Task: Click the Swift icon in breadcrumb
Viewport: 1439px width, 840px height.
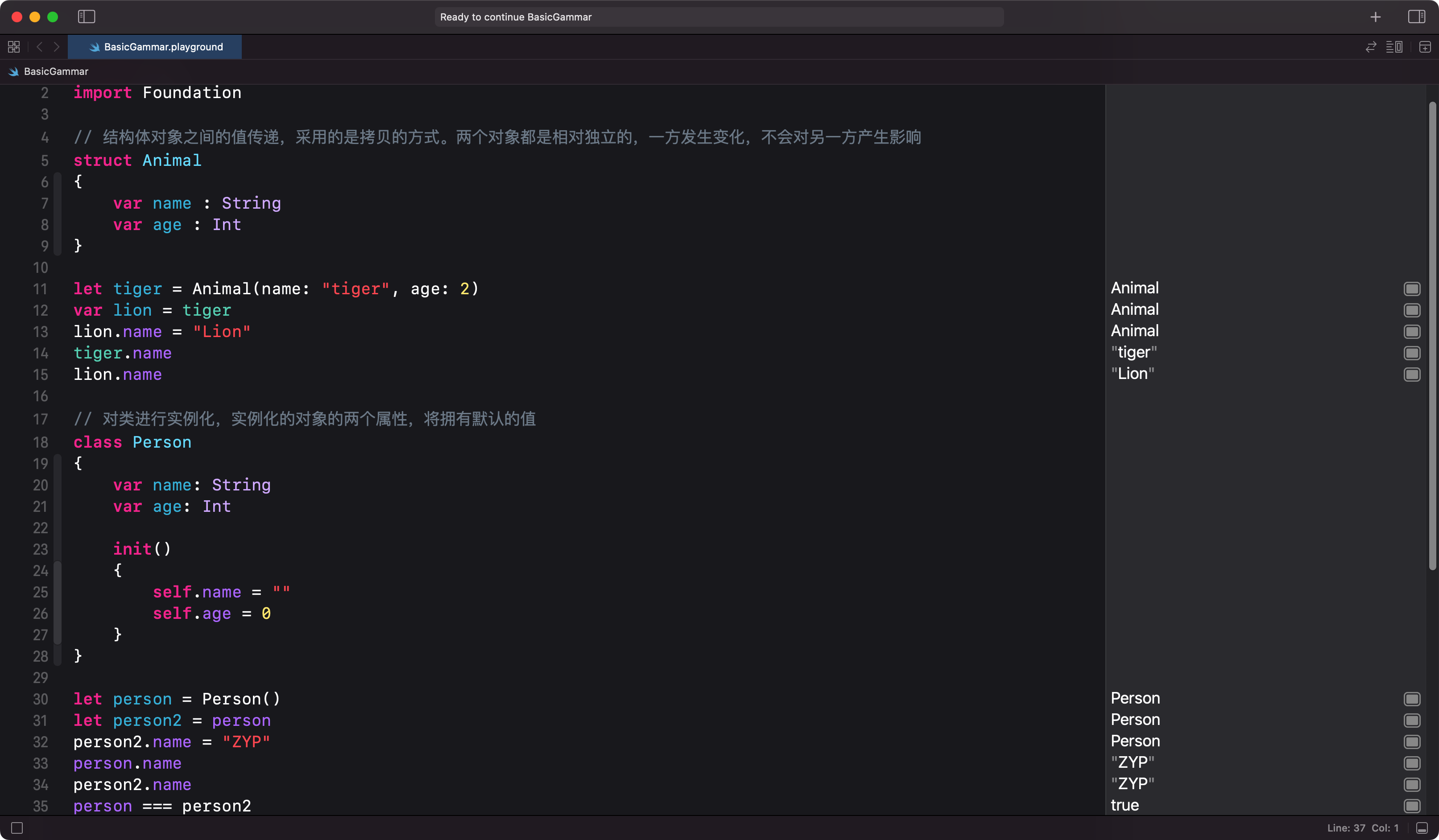Action: tap(14, 71)
